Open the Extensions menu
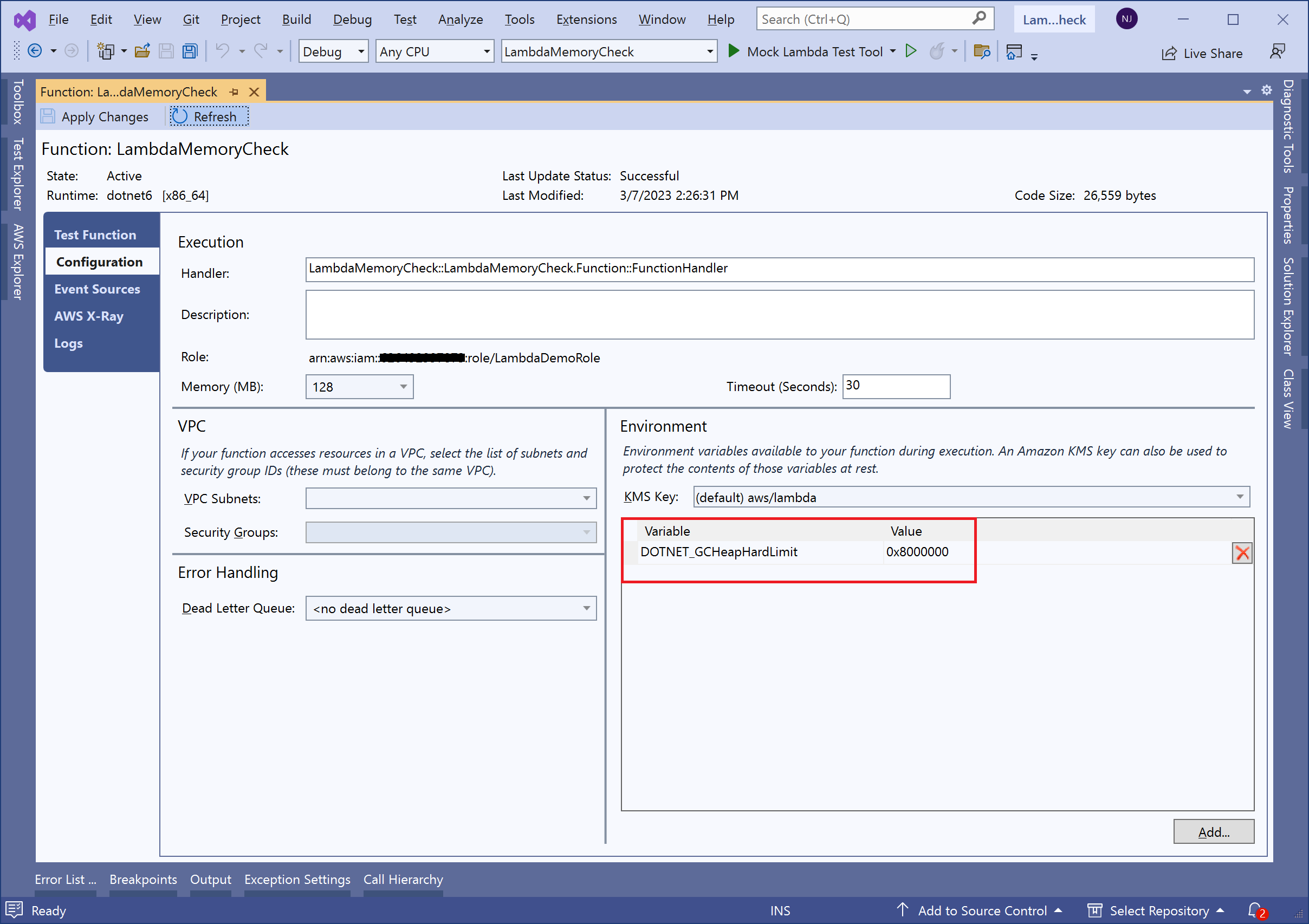The image size is (1309, 924). tap(586, 19)
